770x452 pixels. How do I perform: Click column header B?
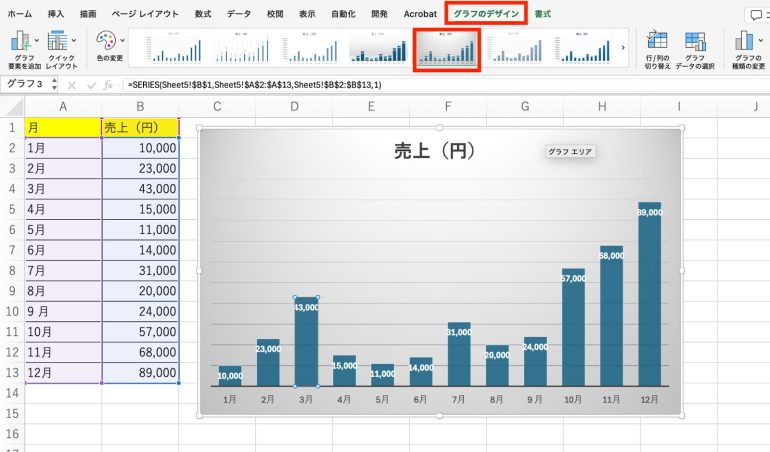[140, 107]
